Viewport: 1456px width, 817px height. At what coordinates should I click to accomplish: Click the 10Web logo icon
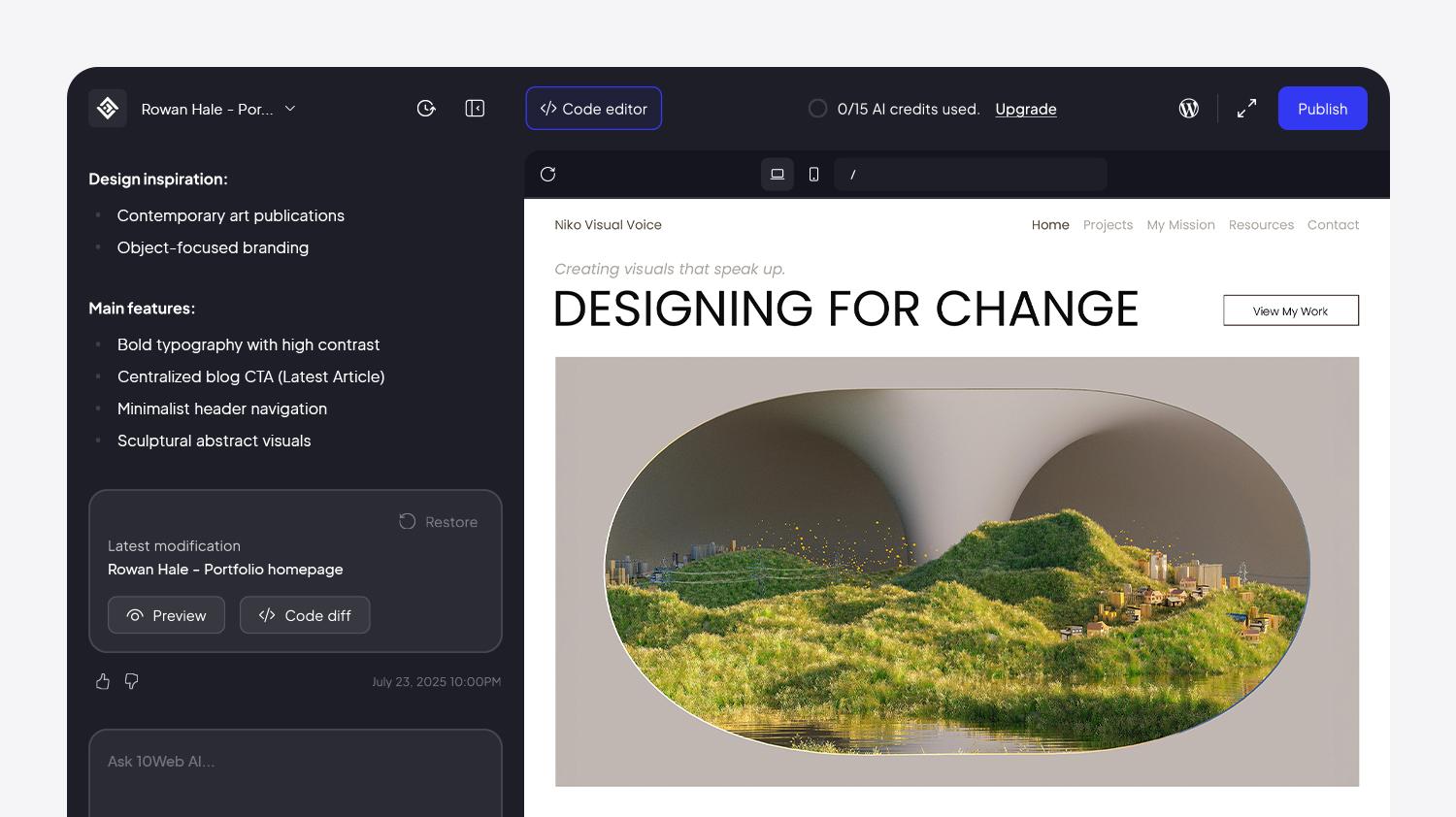[x=108, y=109]
